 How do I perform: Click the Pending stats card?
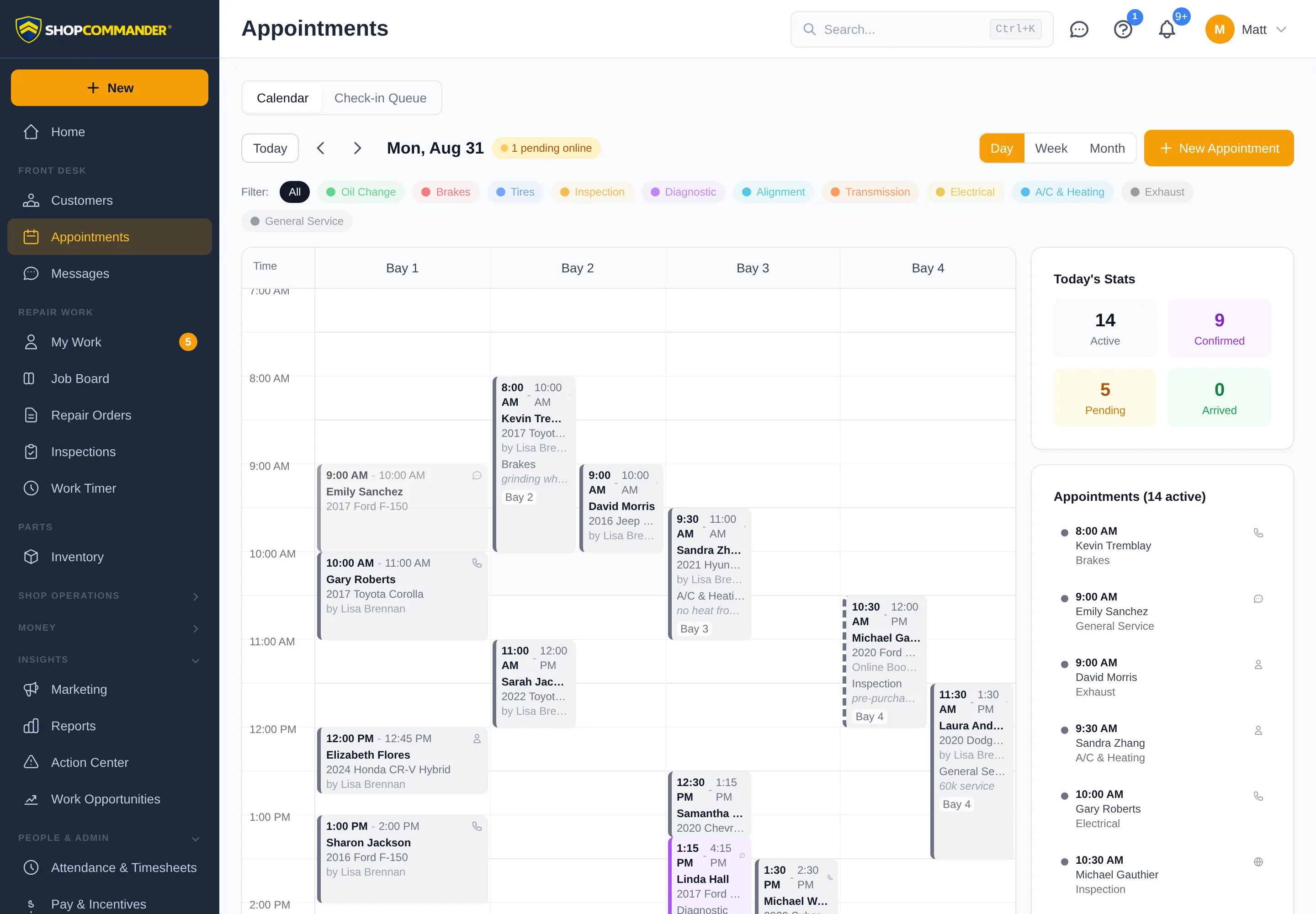[x=1105, y=398]
